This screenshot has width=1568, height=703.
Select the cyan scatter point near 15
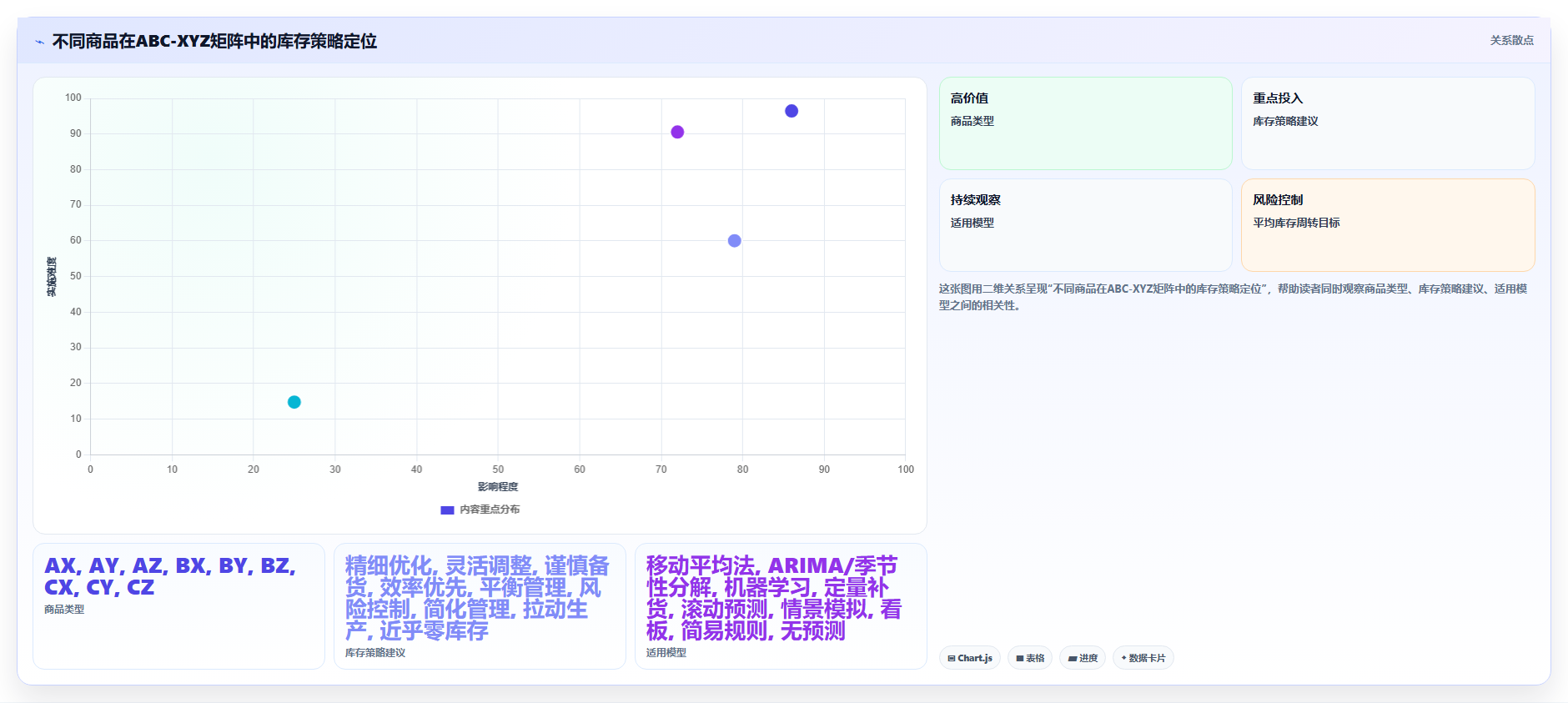tap(294, 402)
